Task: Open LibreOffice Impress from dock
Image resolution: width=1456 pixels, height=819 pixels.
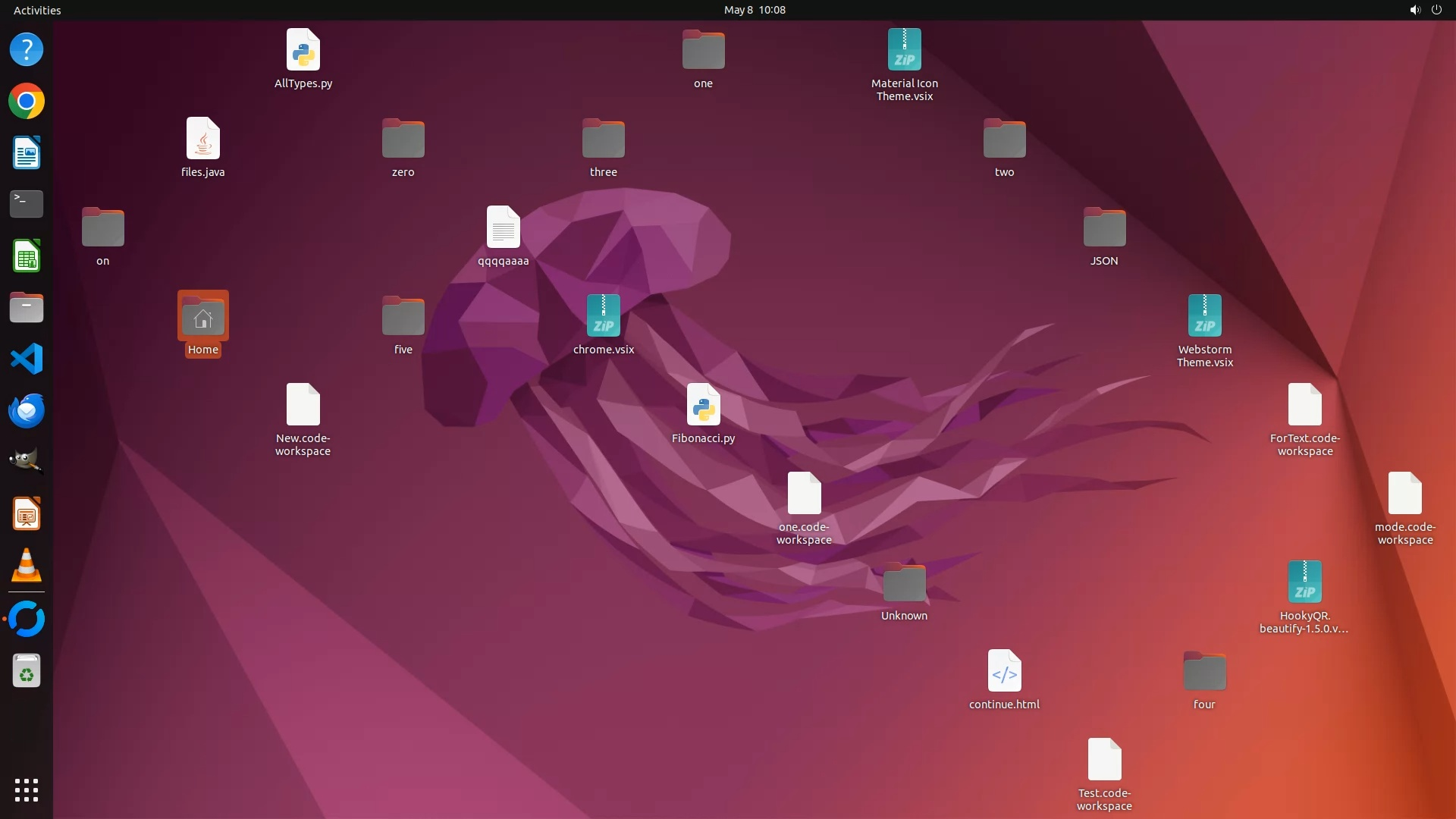Action: coord(27,514)
